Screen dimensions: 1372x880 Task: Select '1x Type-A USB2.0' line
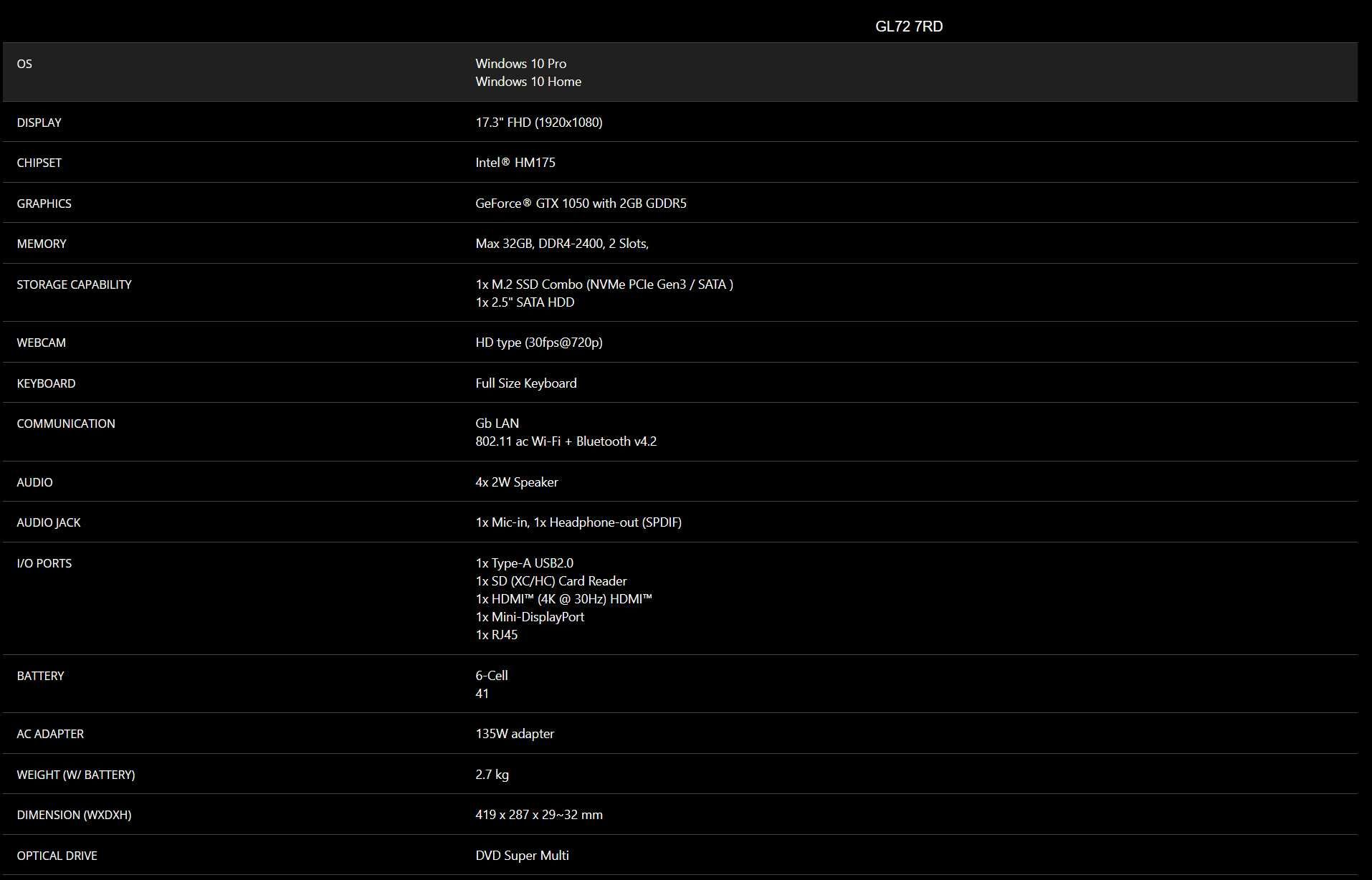(x=524, y=563)
